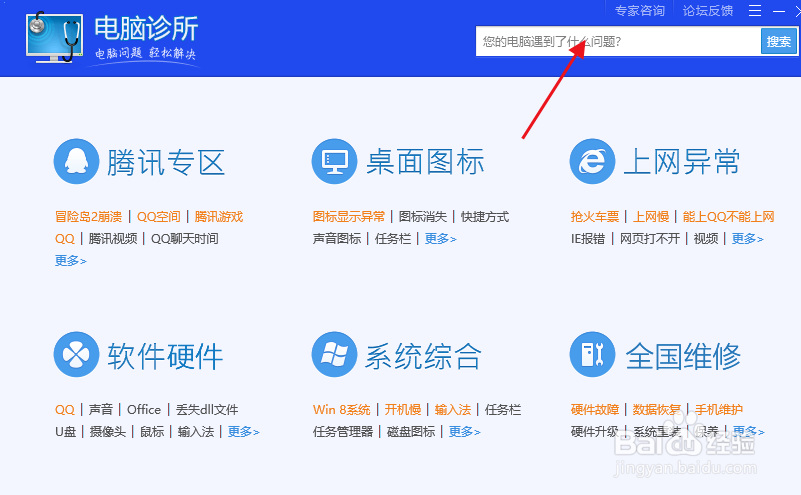The width and height of the screenshot is (801, 495).
Task: Select the 声音 link under 软件硬件
Action: pyautogui.click(x=101, y=410)
